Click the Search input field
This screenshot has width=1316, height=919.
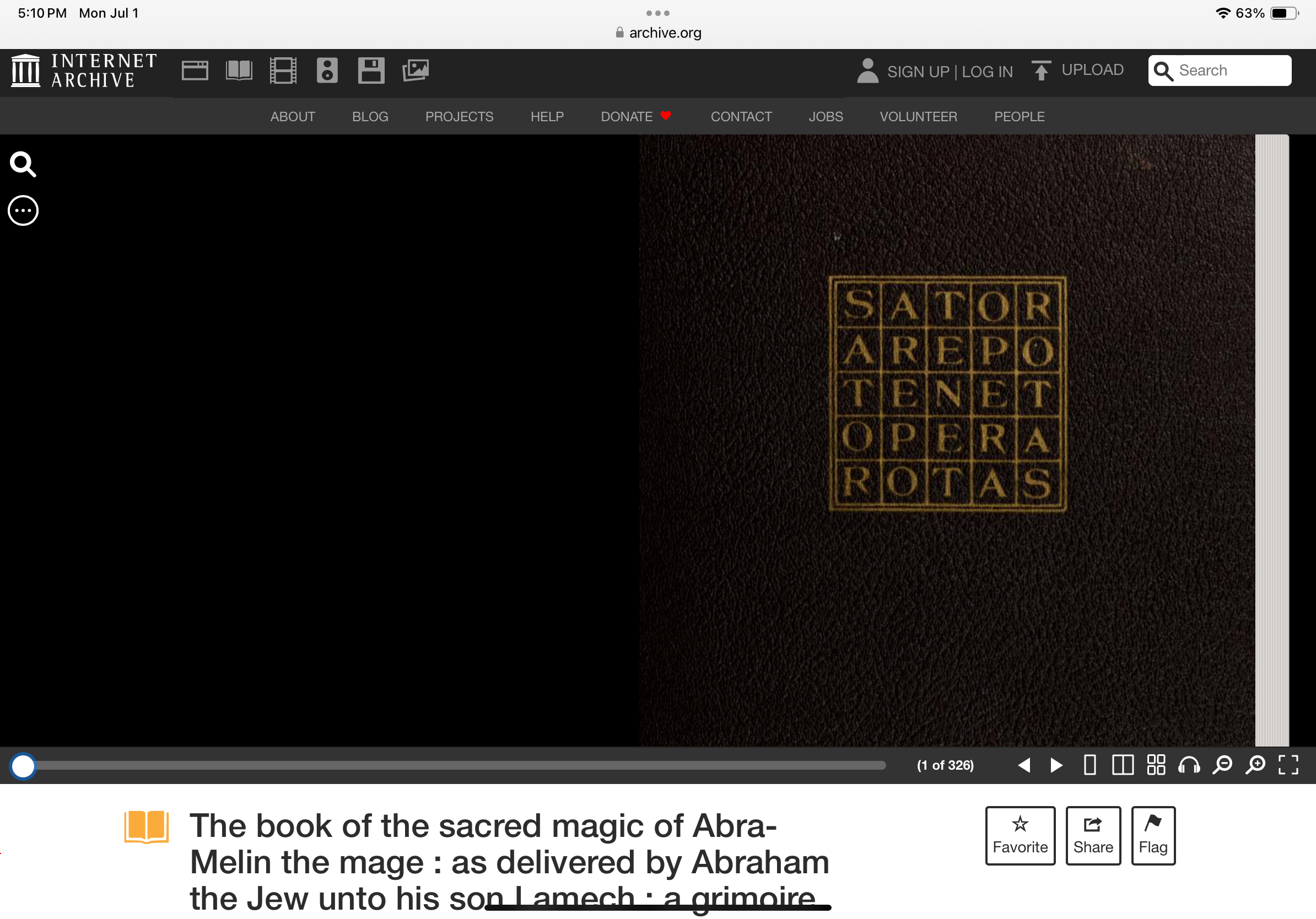1220,71
